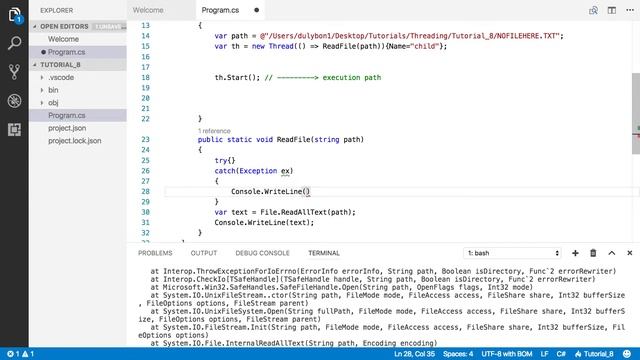Screen dimensions: 640x360
Task: Open the Debug view in activity bar
Action: [14, 101]
